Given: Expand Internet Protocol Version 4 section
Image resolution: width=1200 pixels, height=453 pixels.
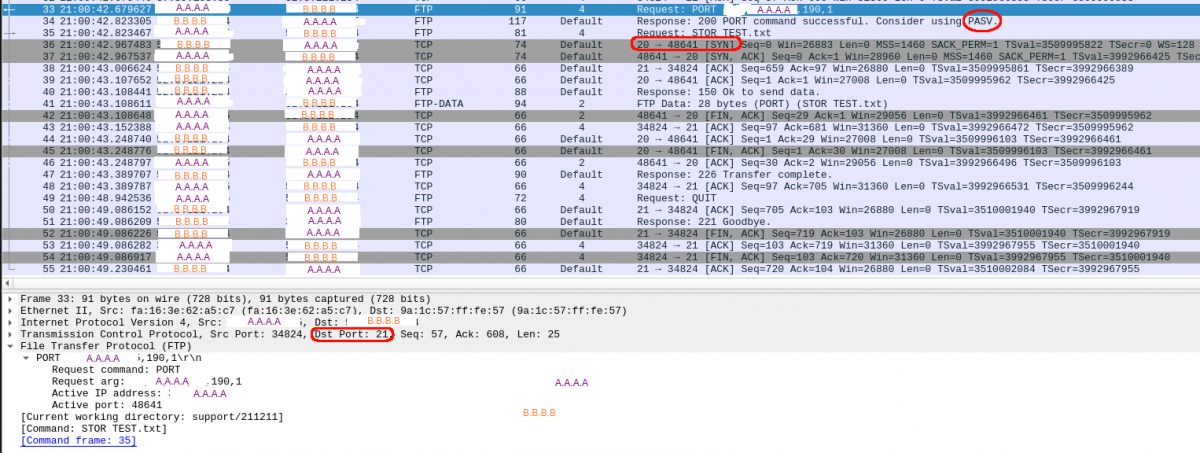Looking at the screenshot, I should (10, 322).
